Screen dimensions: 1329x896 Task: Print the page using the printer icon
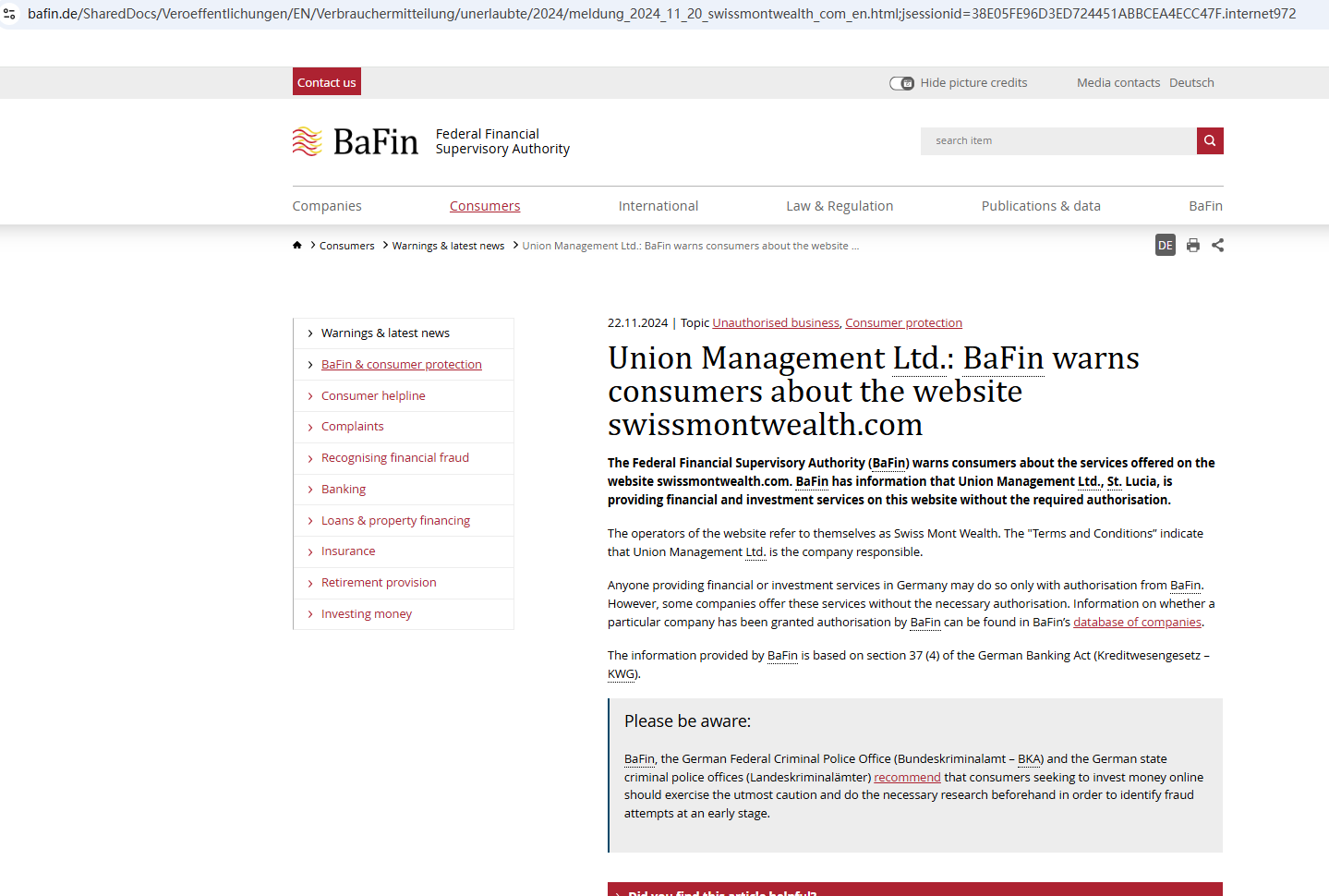tap(1193, 245)
